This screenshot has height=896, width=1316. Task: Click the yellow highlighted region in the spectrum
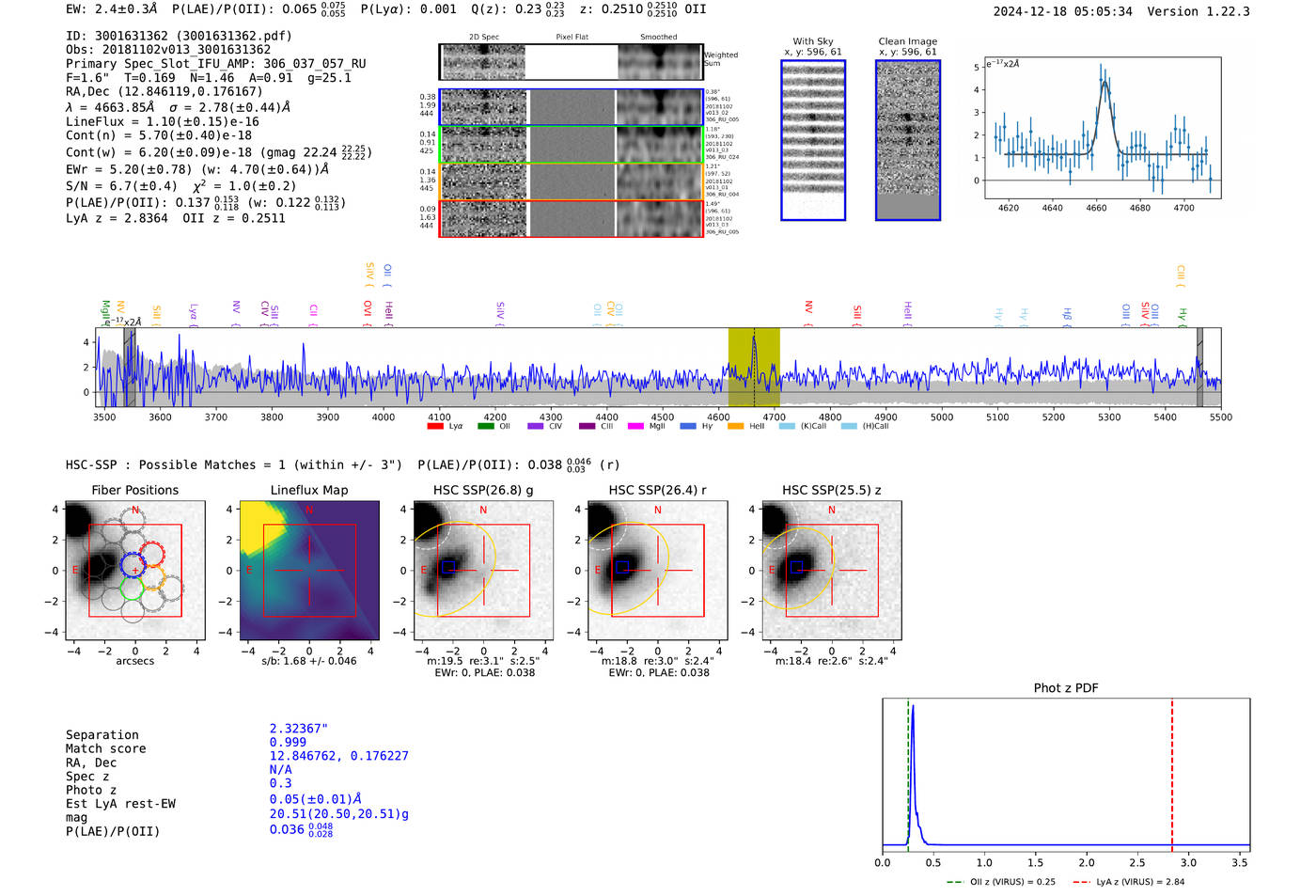tap(754, 367)
